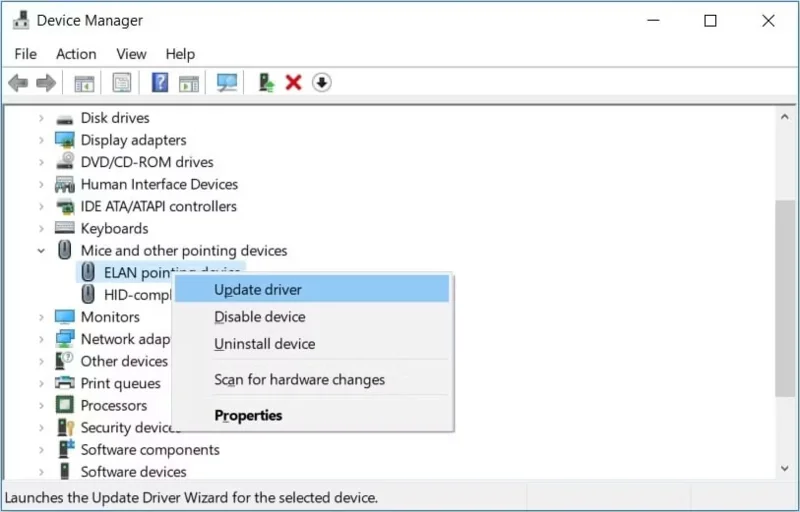
Task: Click the Other devices icon
Action: point(64,361)
